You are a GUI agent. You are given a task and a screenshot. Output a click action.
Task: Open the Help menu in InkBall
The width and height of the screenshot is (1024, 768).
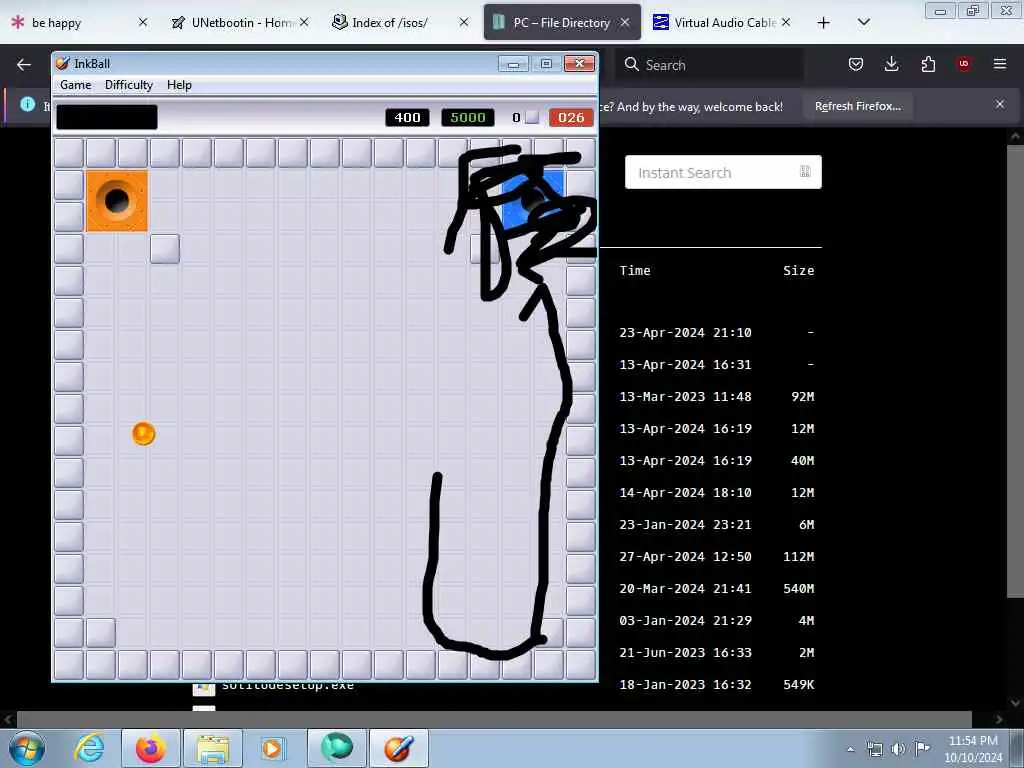(x=179, y=85)
